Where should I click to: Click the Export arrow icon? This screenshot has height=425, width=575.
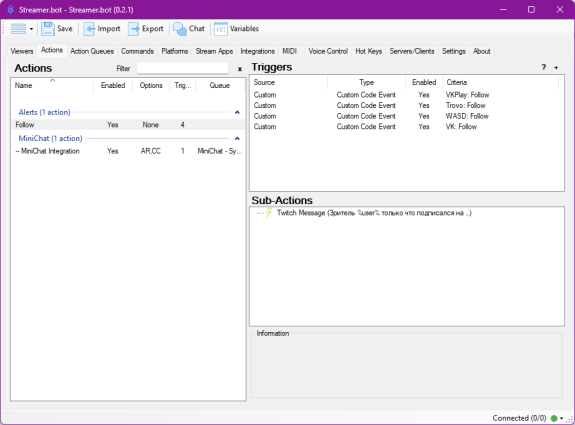tap(134, 29)
